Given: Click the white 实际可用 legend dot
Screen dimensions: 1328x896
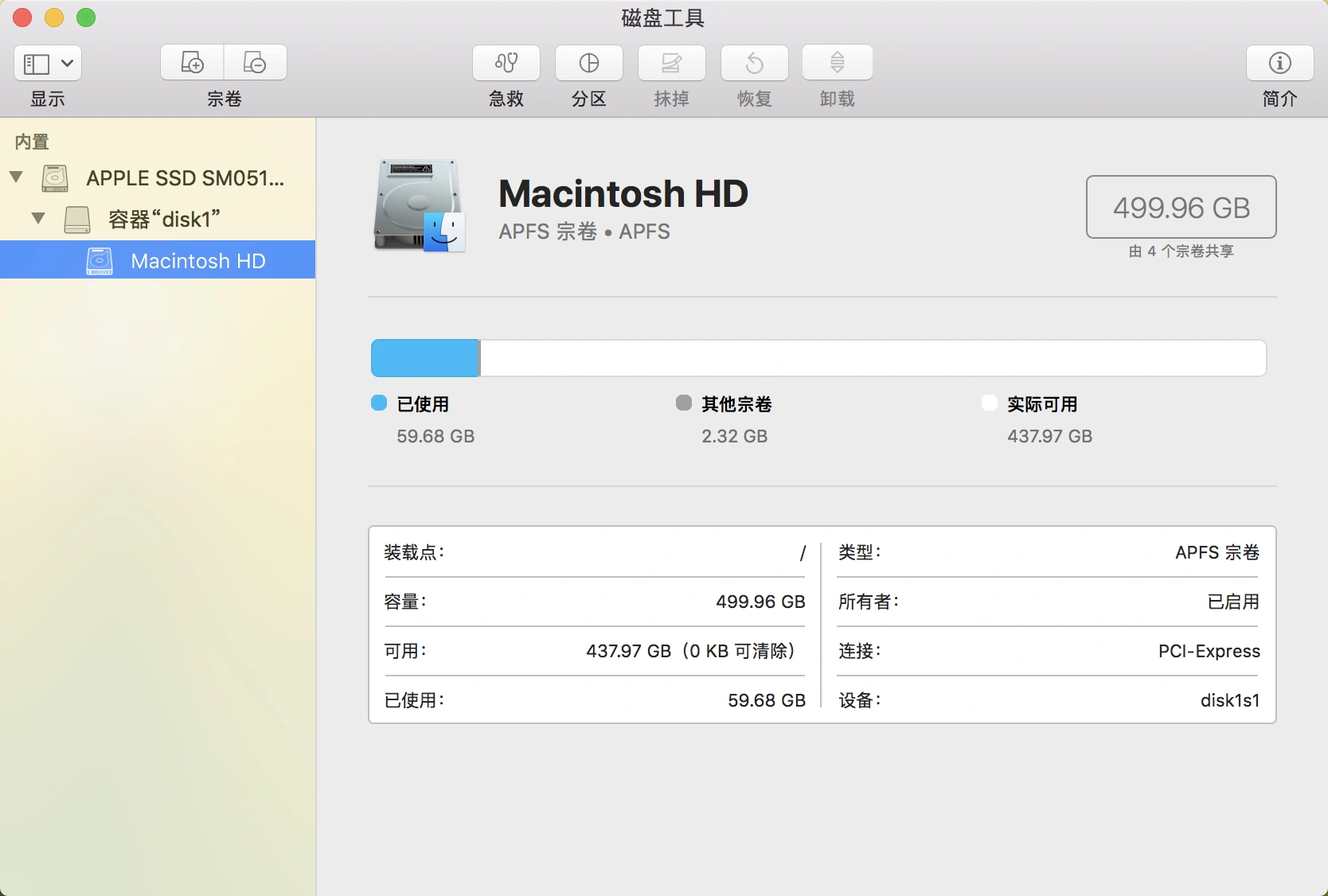Looking at the screenshot, I should point(990,403).
